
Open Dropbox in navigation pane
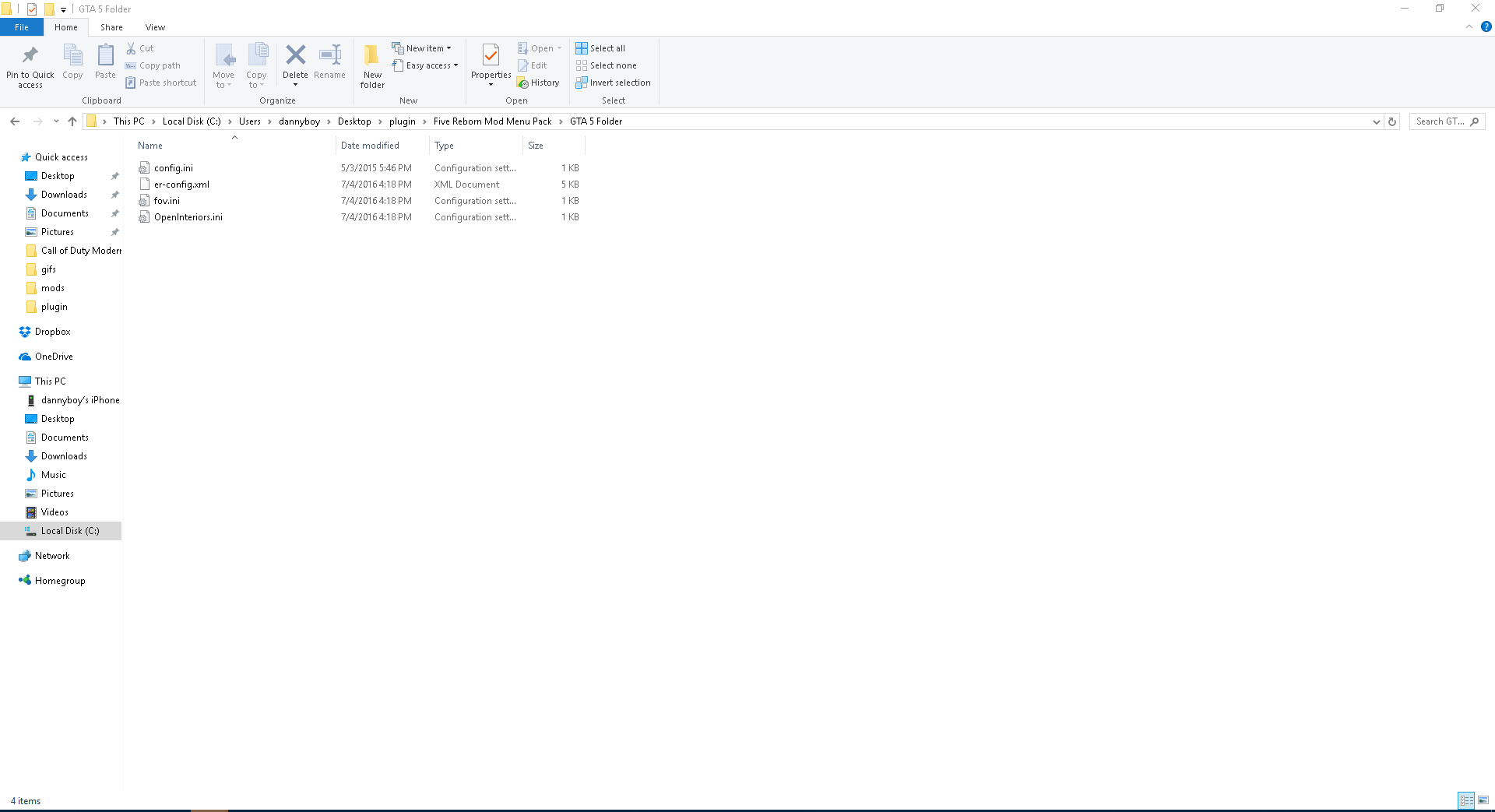(52, 332)
